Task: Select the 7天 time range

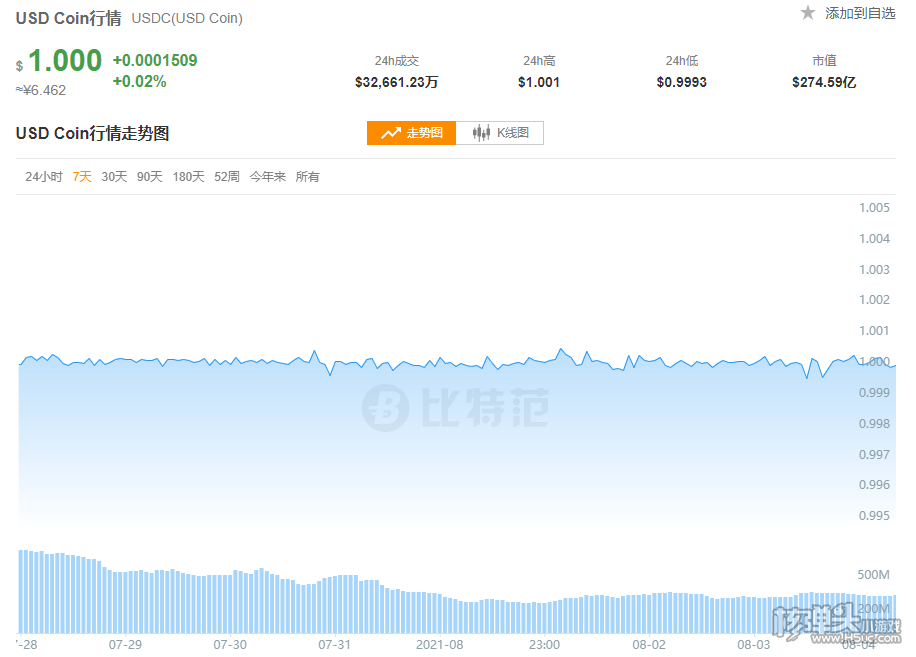Action: (82, 176)
